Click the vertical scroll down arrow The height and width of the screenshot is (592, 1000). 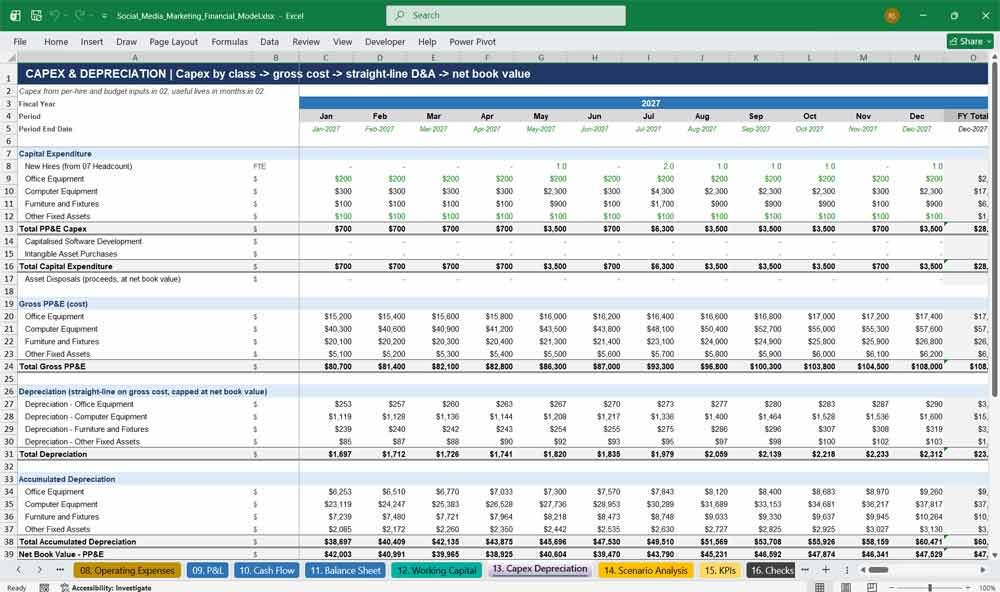point(995,555)
